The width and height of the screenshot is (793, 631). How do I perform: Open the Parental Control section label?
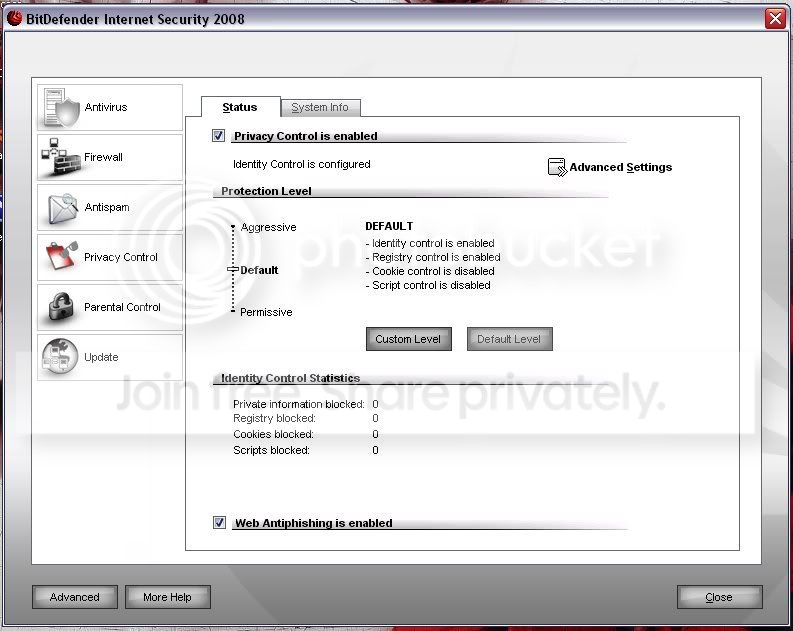122,307
